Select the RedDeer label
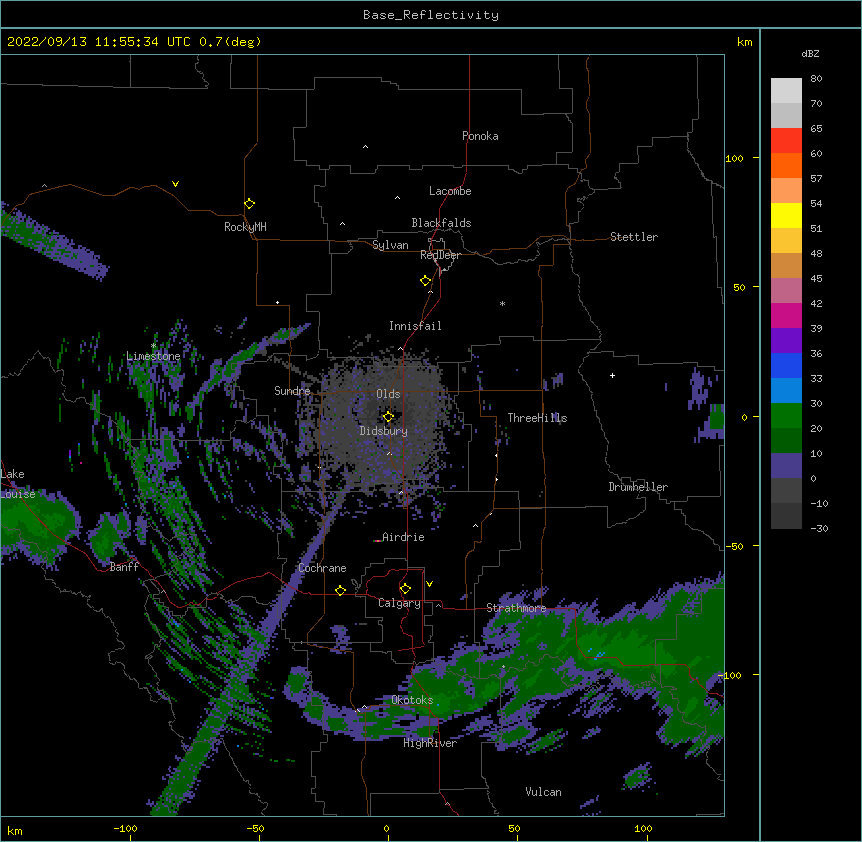862x842 pixels. tap(440, 255)
